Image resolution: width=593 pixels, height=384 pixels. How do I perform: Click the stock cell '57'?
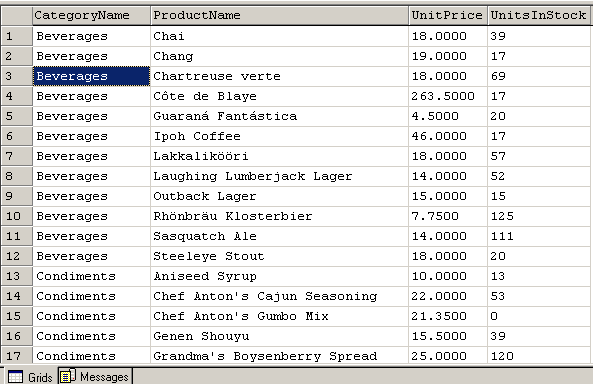point(539,156)
